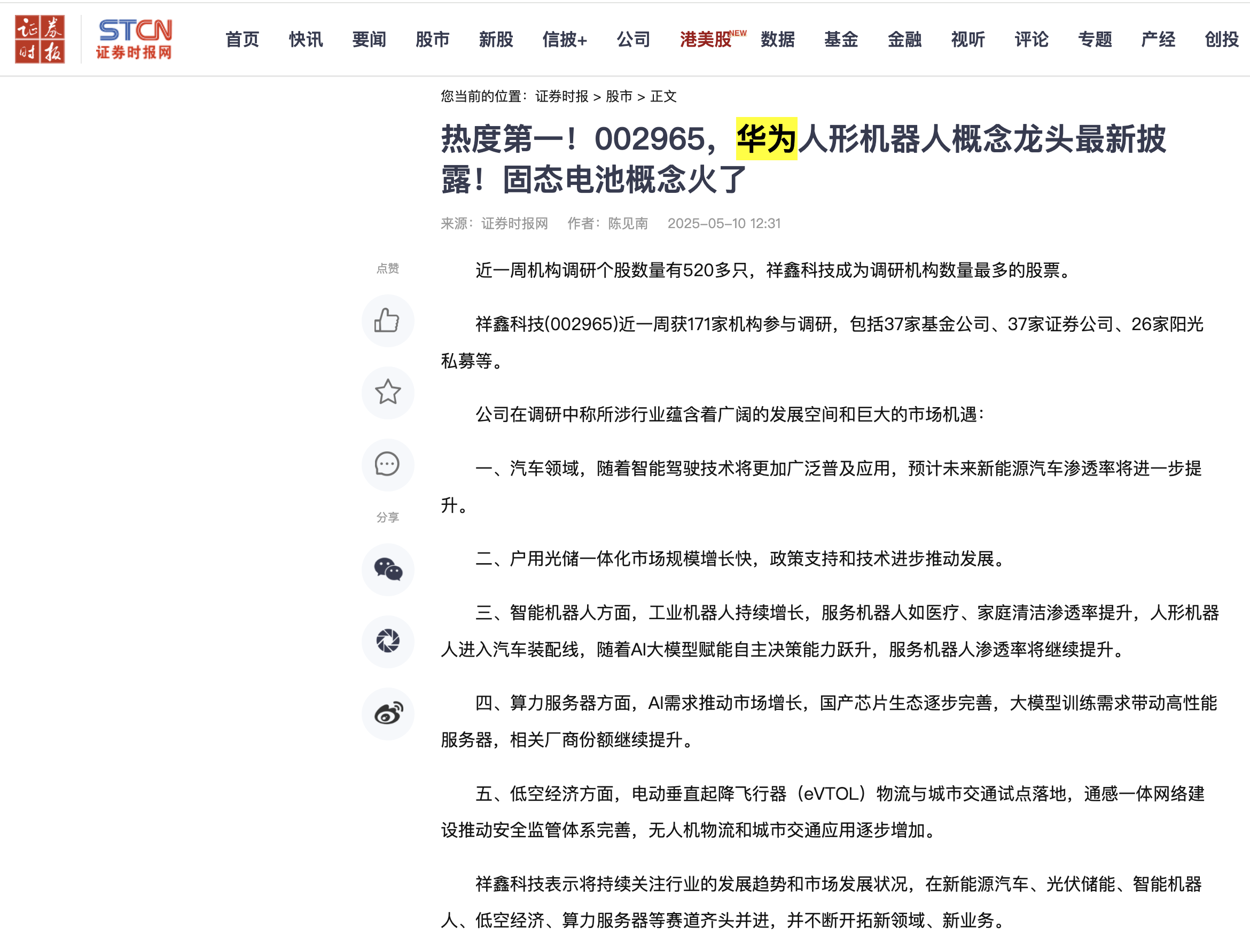Viewport: 1250px width, 952px height.
Task: Click 祥鑫科技(002965) in second paragraph
Action: click(546, 324)
